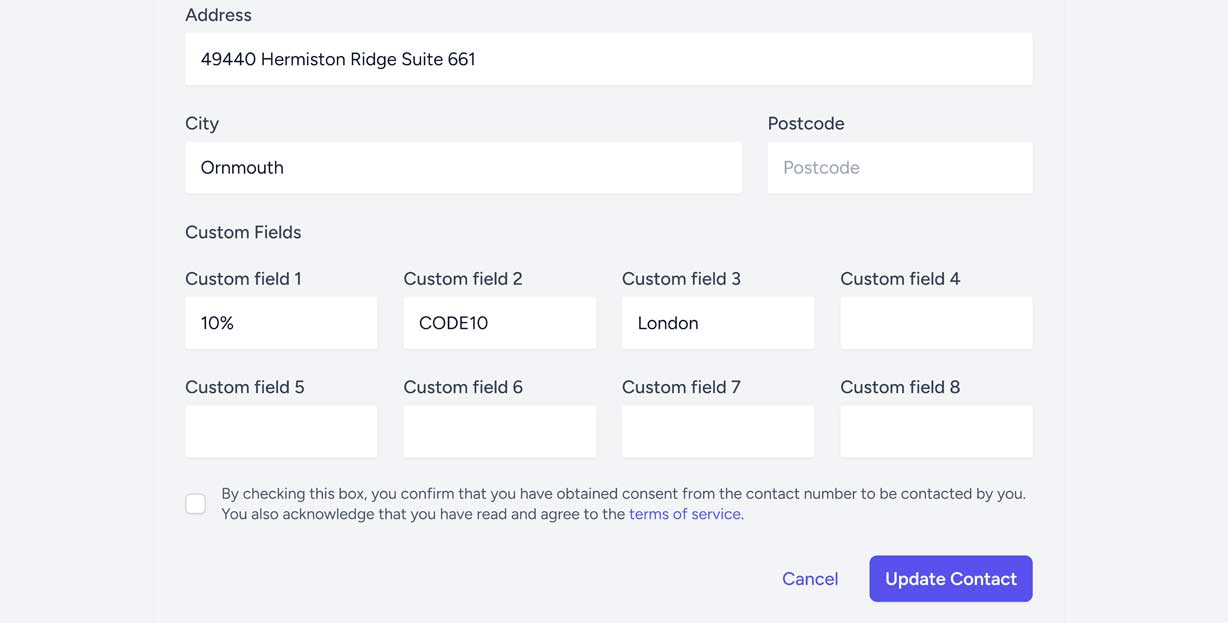Click the Custom Fields section heading
Screen dimensions: 1228x623
(x=243, y=232)
